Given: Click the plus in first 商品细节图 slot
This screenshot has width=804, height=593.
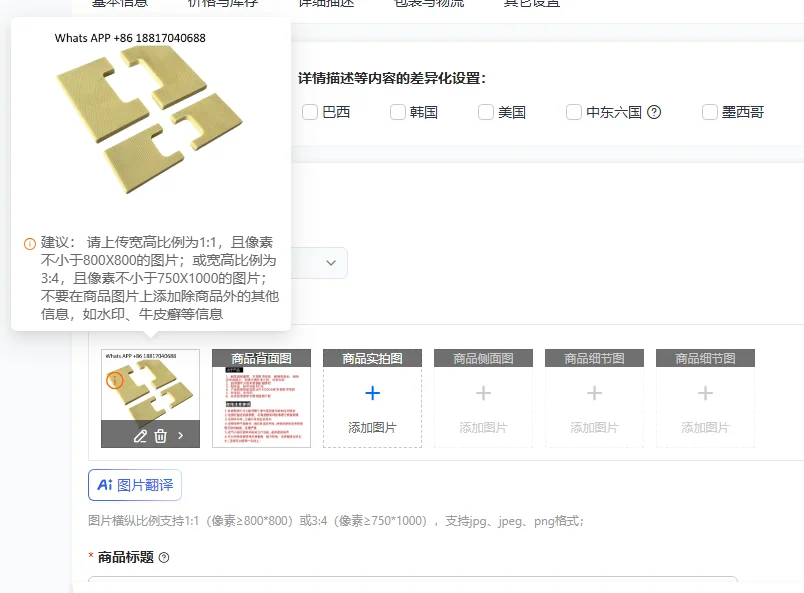Looking at the screenshot, I should (x=594, y=393).
